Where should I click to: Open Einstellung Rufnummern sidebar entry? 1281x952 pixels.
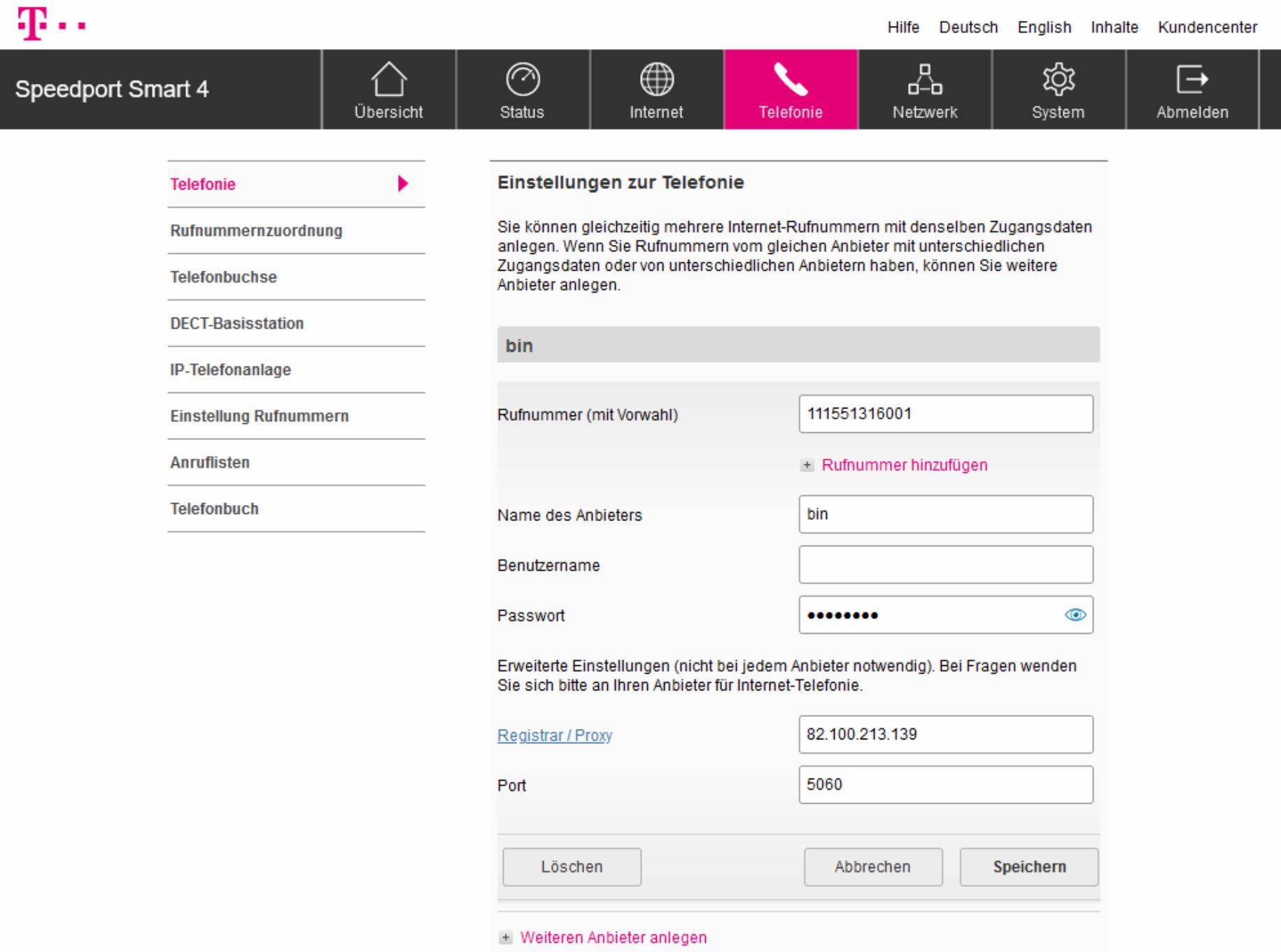point(297,416)
